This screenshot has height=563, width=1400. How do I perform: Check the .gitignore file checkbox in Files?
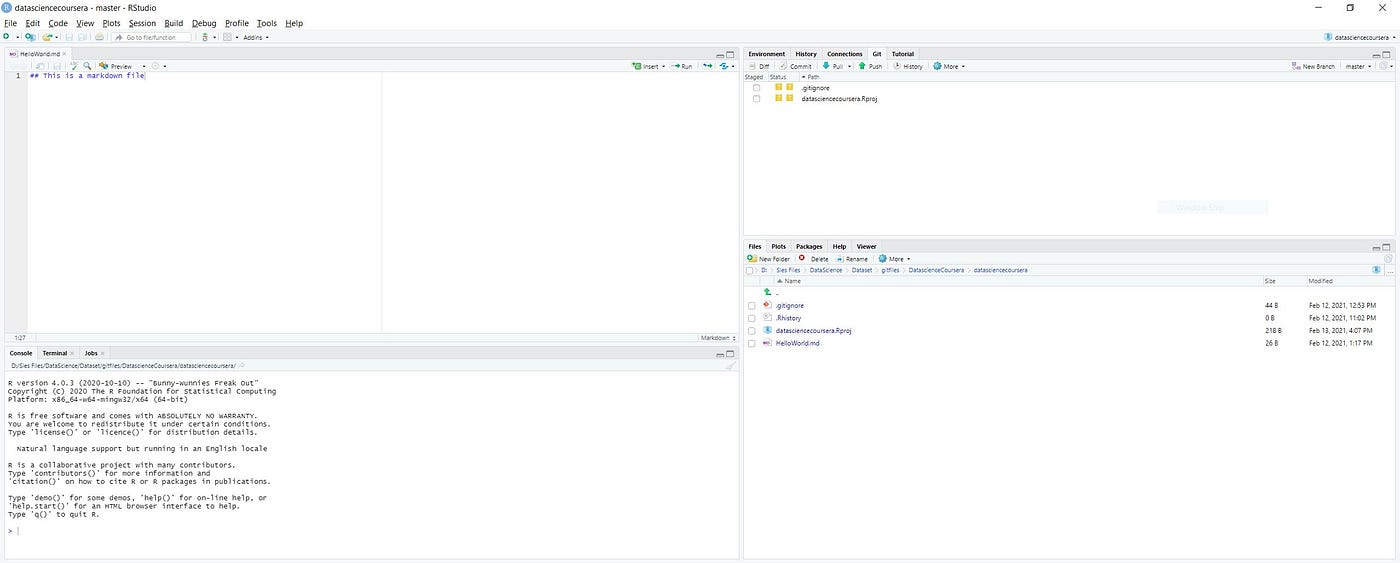pyautogui.click(x=751, y=306)
